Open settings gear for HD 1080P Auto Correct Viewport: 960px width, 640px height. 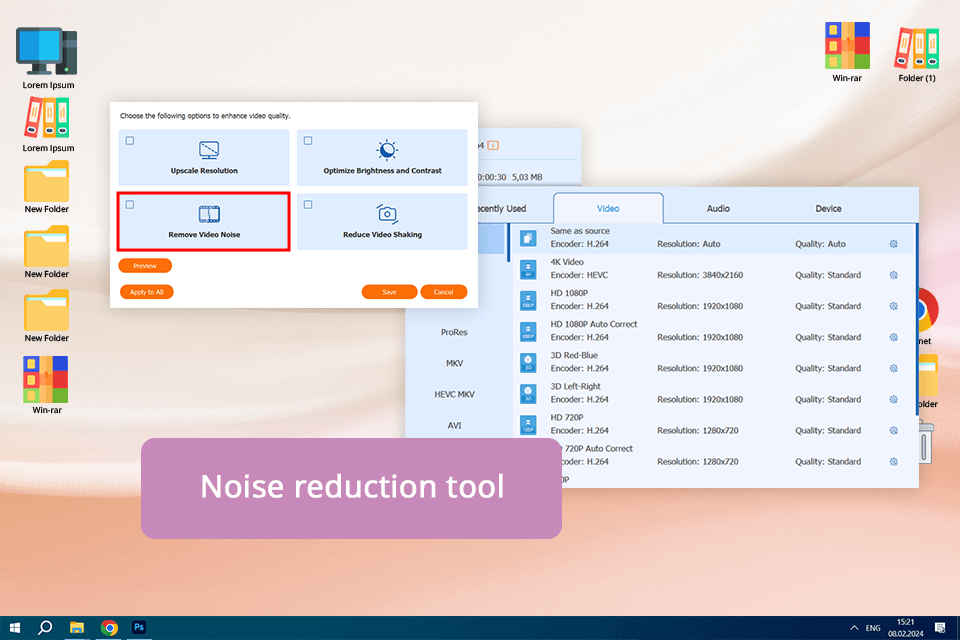[893, 337]
